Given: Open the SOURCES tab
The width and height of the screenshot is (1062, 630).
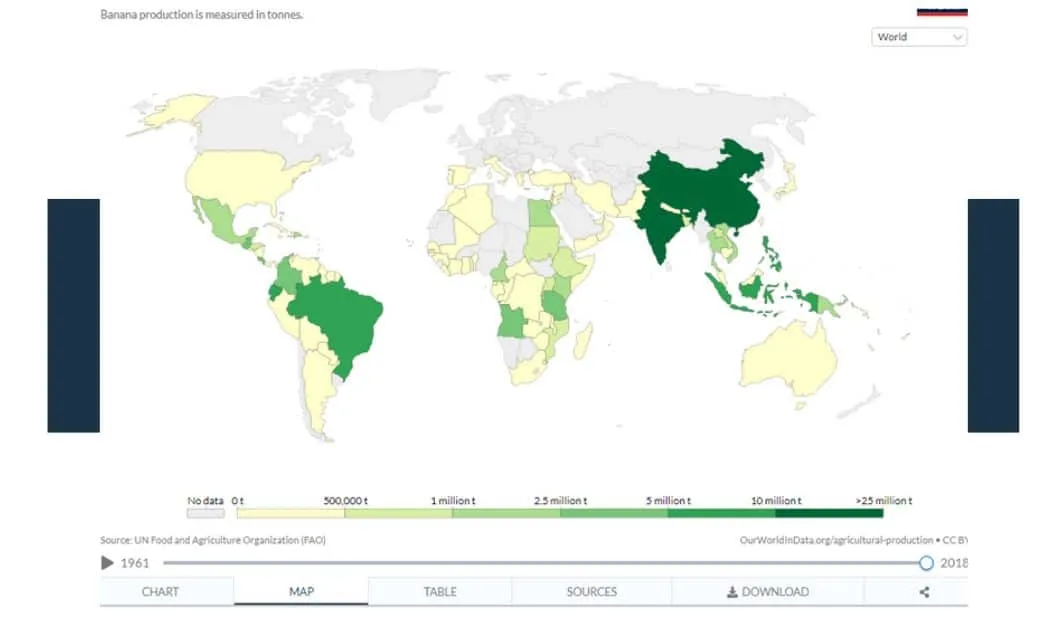Looking at the screenshot, I should coord(591,591).
